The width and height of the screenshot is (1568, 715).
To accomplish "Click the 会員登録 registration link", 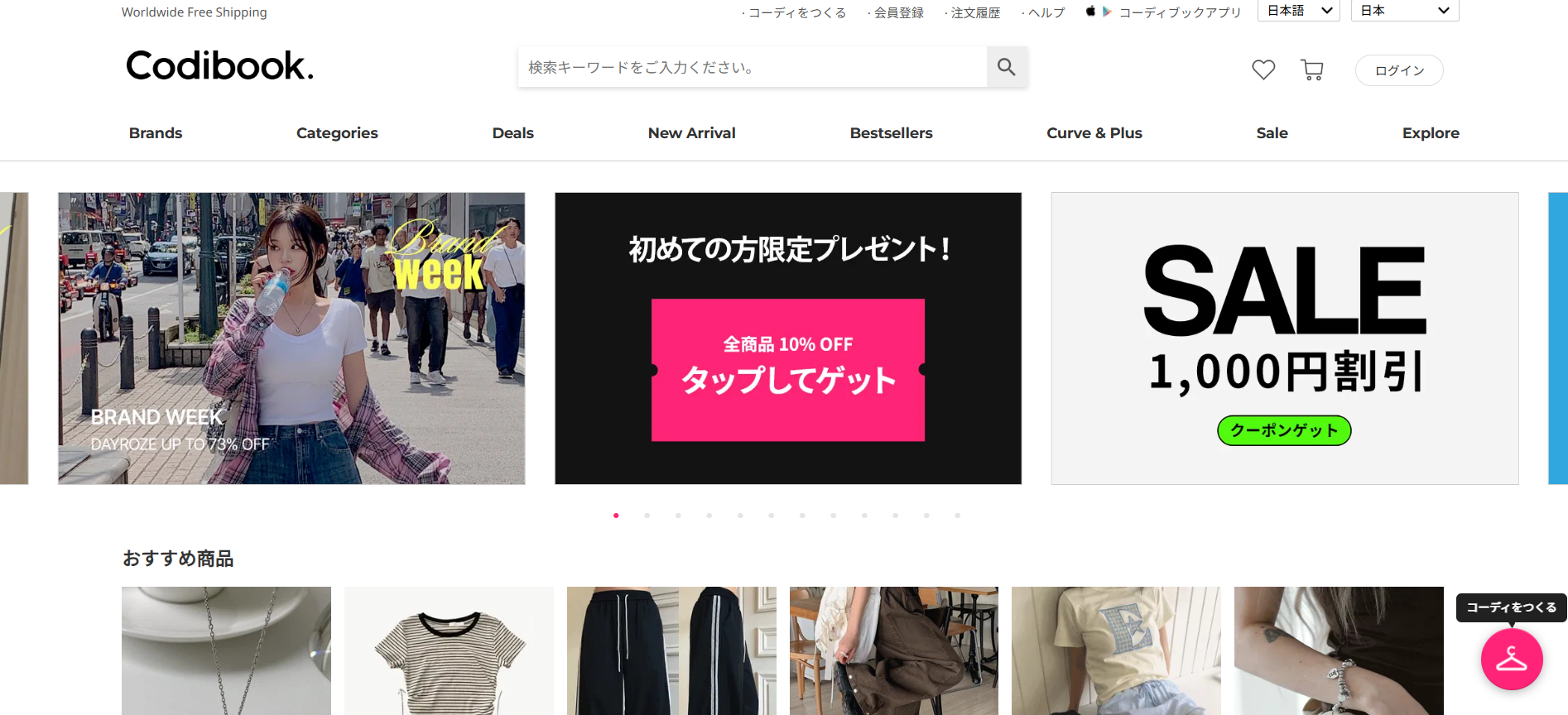I will click(898, 12).
